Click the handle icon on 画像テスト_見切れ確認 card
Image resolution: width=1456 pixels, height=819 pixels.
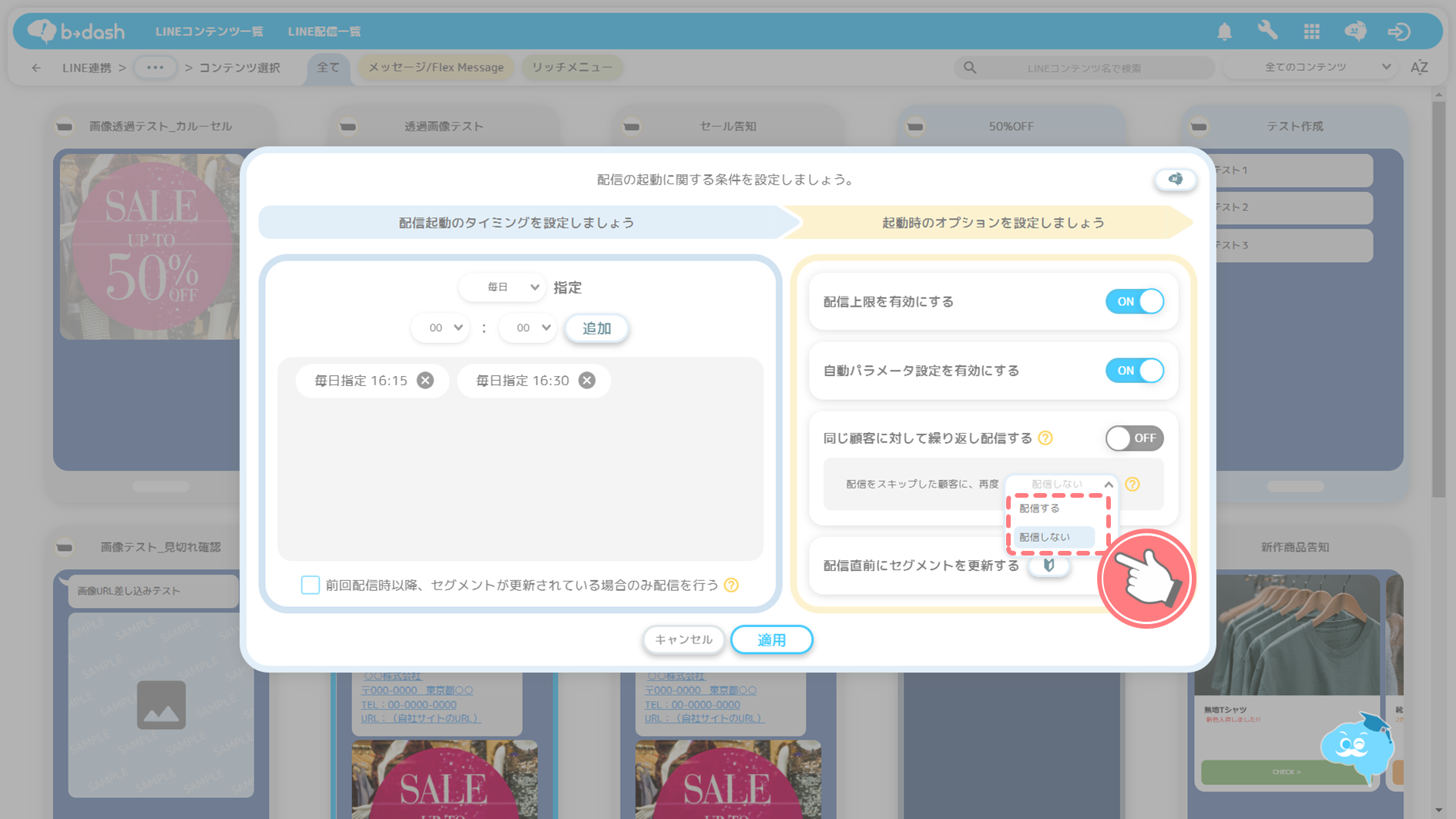click(x=65, y=548)
